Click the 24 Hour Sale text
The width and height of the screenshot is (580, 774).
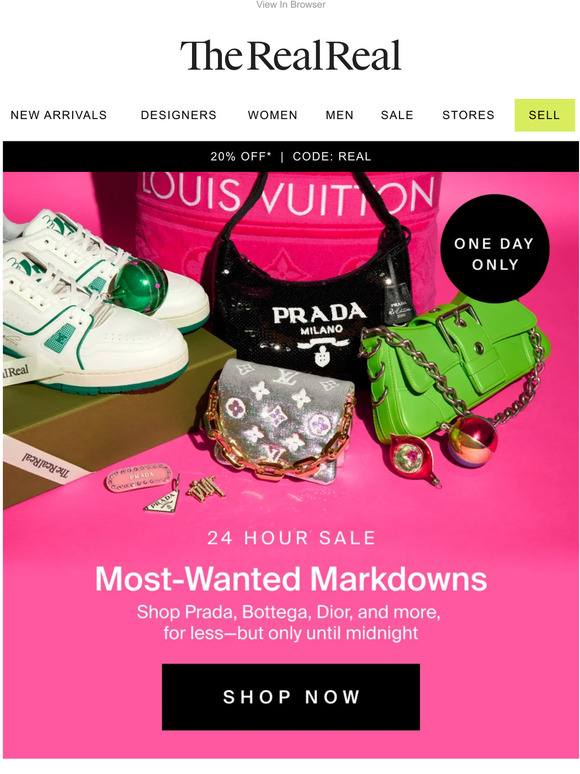[291, 538]
